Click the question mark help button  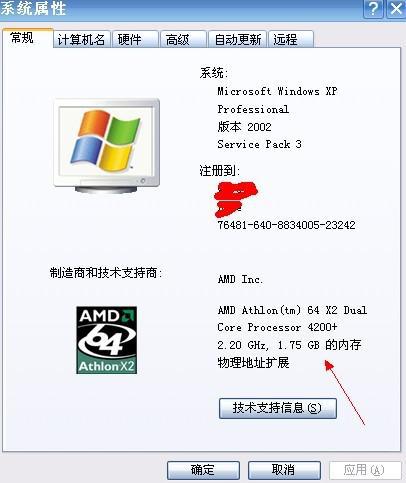point(373,8)
